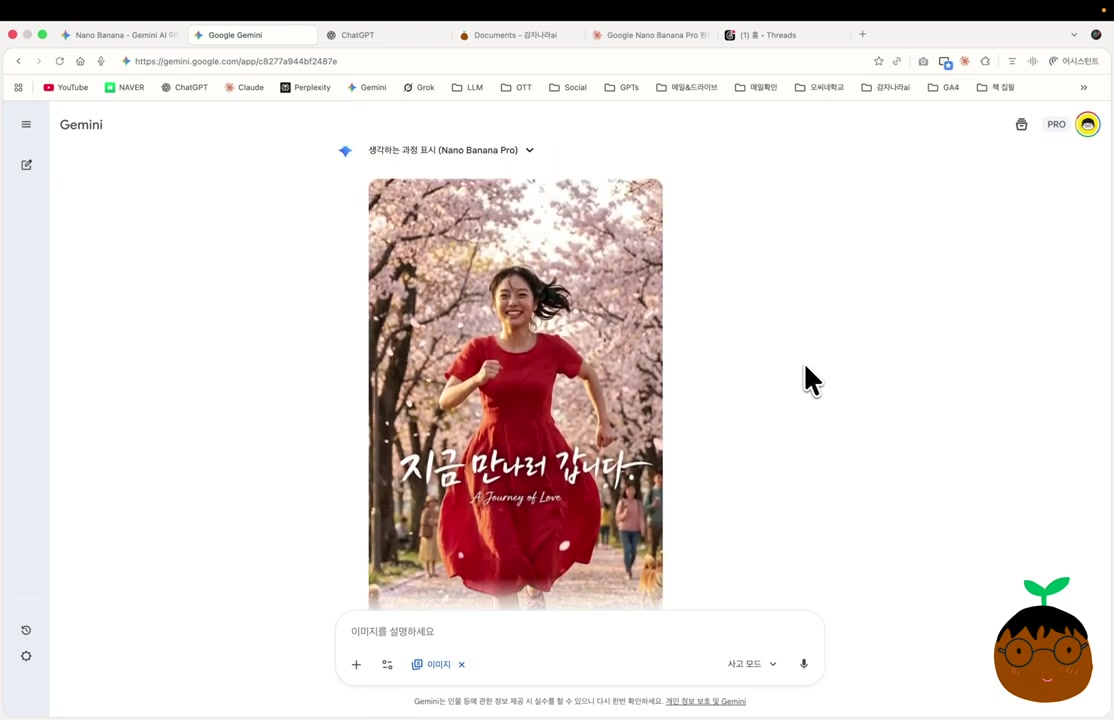The image size is (1114, 720).
Task: Open the tools sliders icon in prompt box
Action: tap(387, 665)
